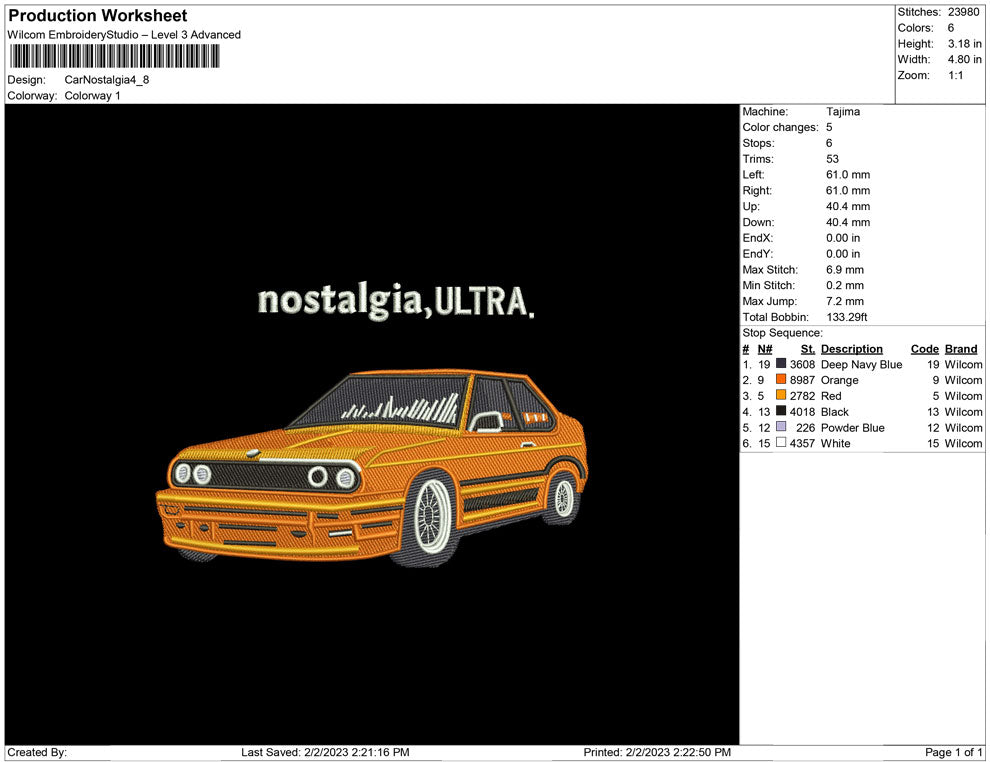The height and width of the screenshot is (762, 990).
Task: Select the White thread color swatch
Action: (781, 443)
